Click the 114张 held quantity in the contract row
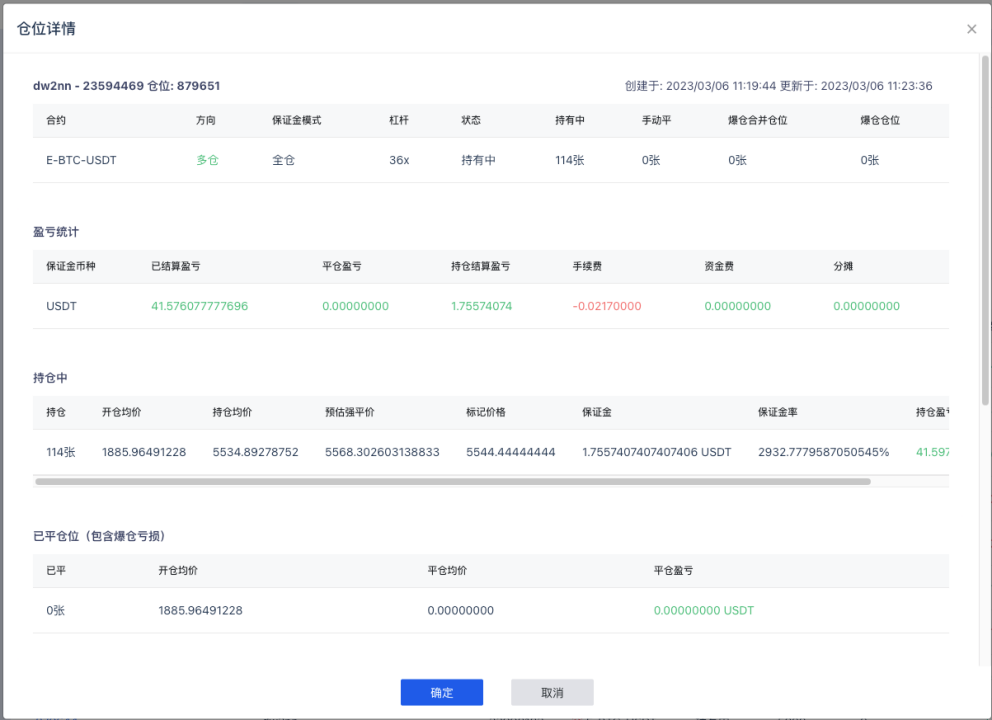 point(569,160)
